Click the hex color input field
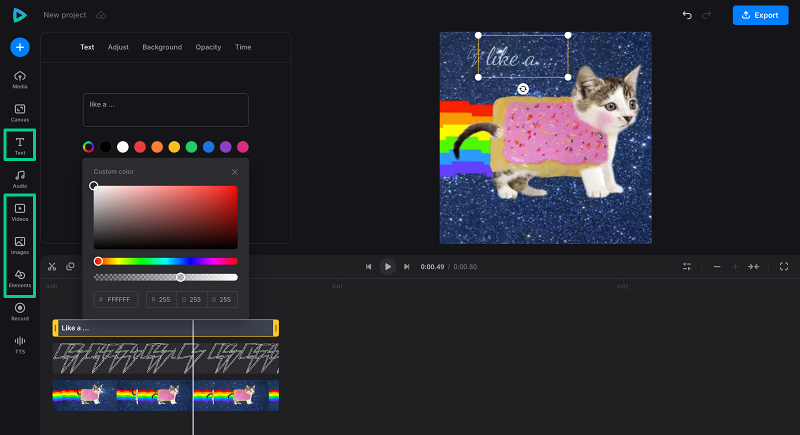800x435 pixels. [x=117, y=299]
